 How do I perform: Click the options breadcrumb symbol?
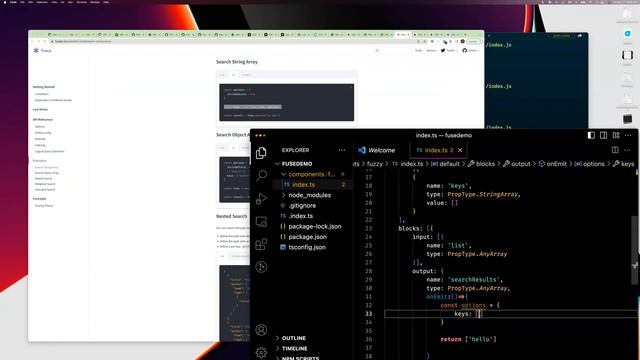(x=589, y=164)
